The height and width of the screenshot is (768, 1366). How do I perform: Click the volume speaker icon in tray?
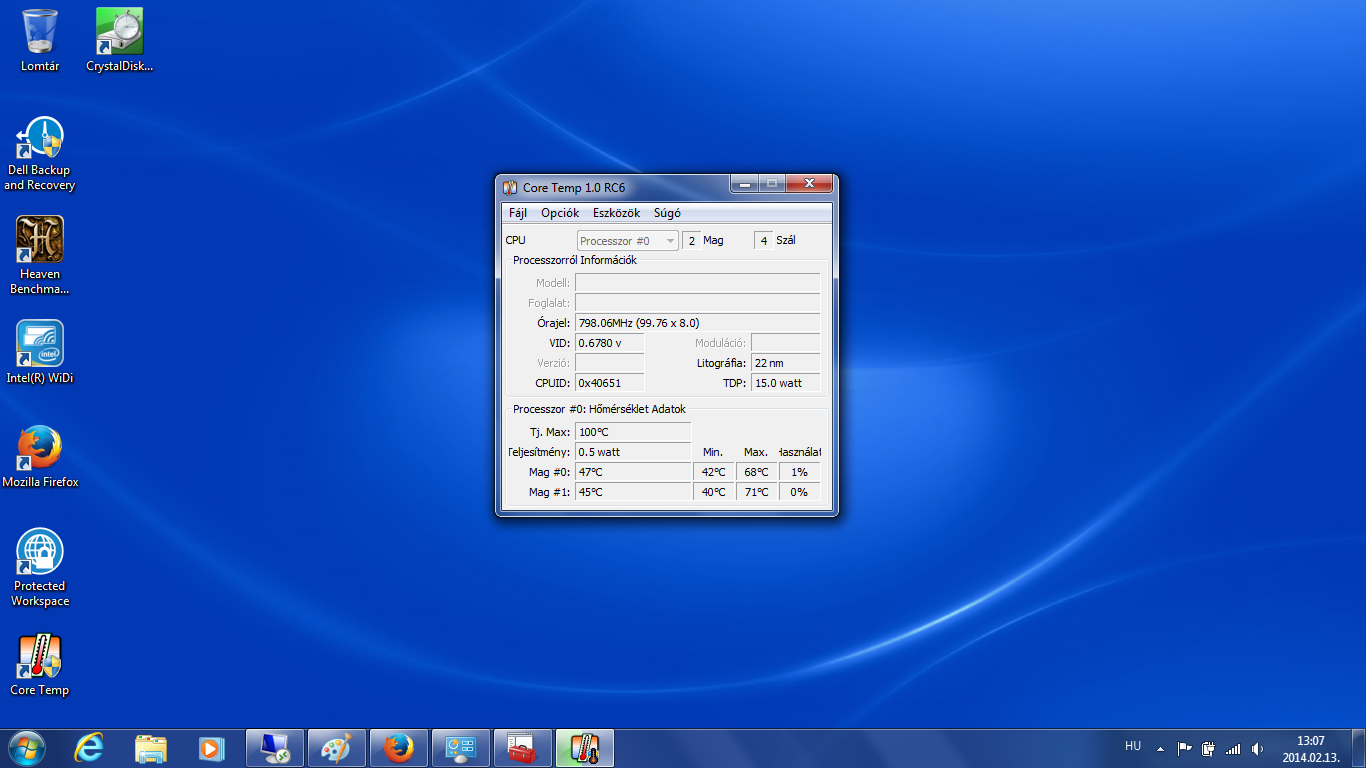(x=1257, y=748)
